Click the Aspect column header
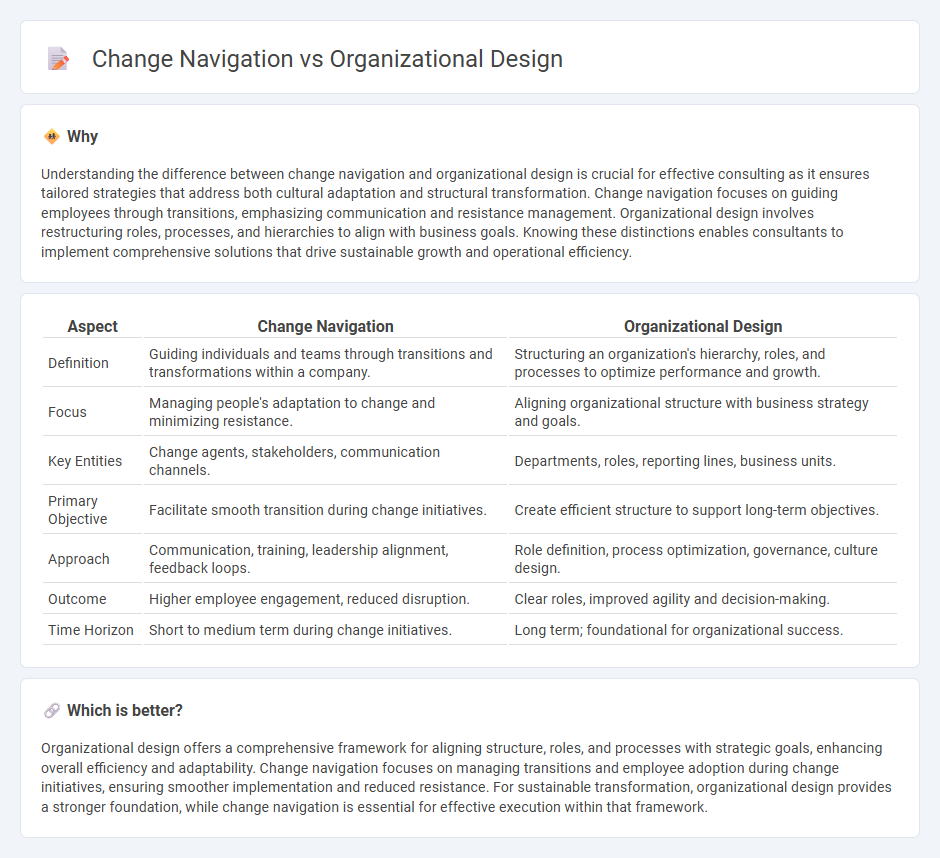The width and height of the screenshot is (940, 858). 92,326
